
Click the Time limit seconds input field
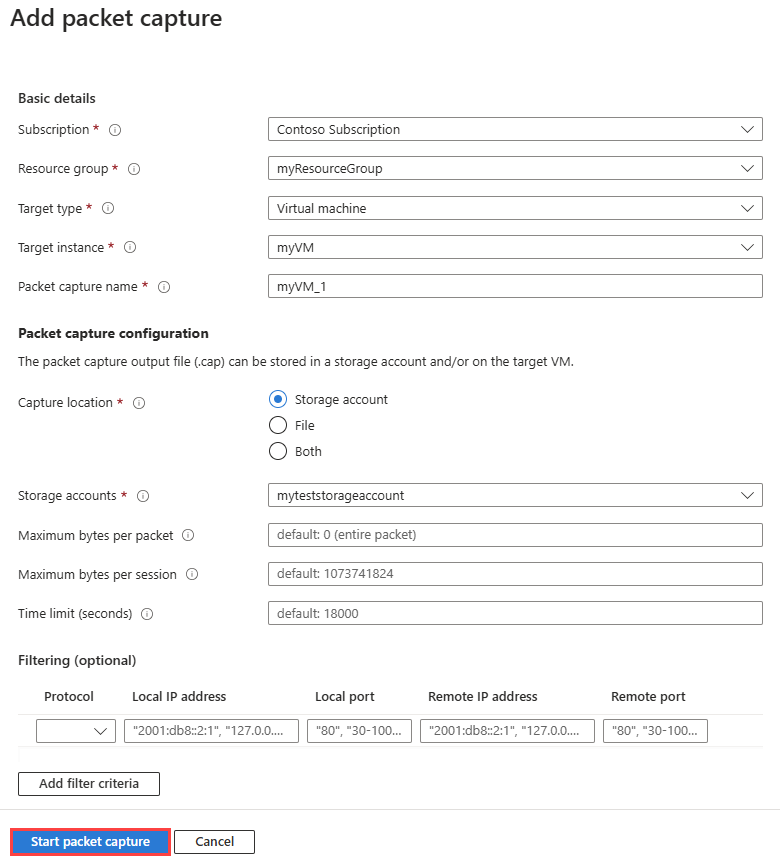pos(515,613)
